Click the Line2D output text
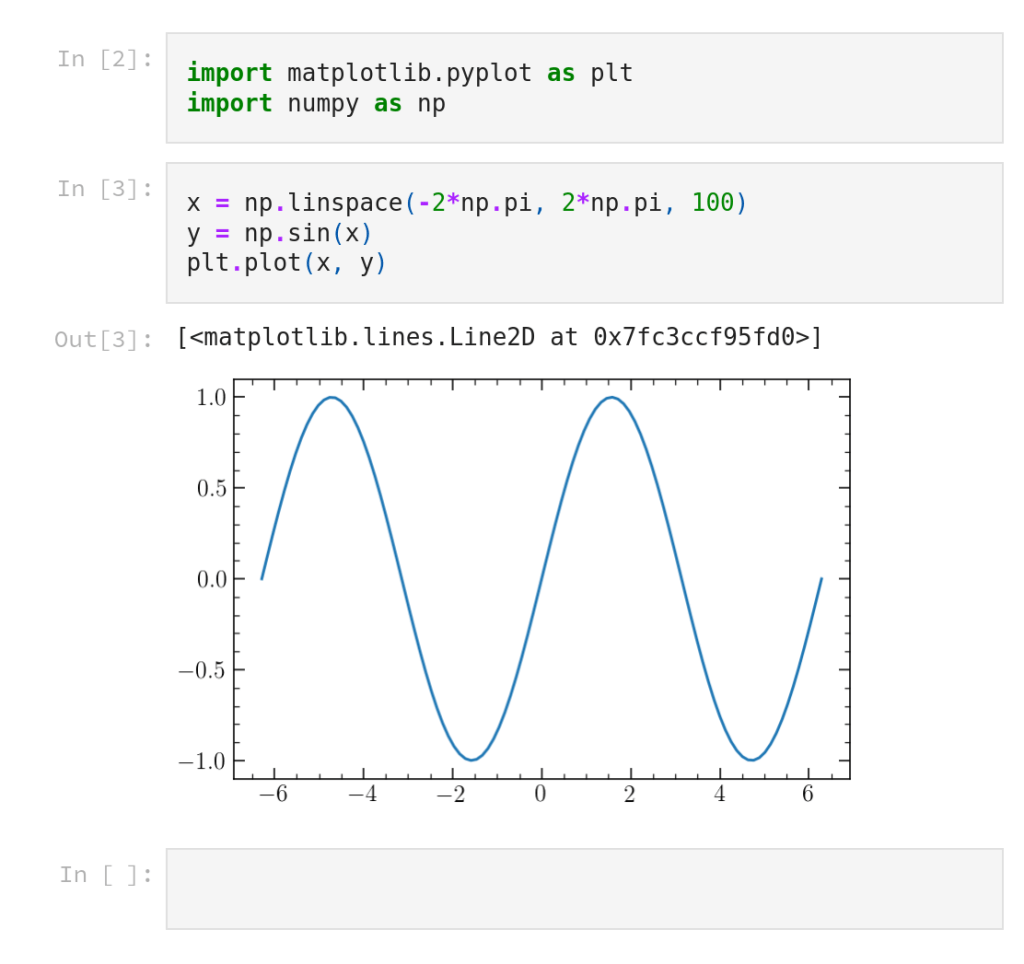Image resolution: width=1024 pixels, height=964 pixels. [x=499, y=337]
